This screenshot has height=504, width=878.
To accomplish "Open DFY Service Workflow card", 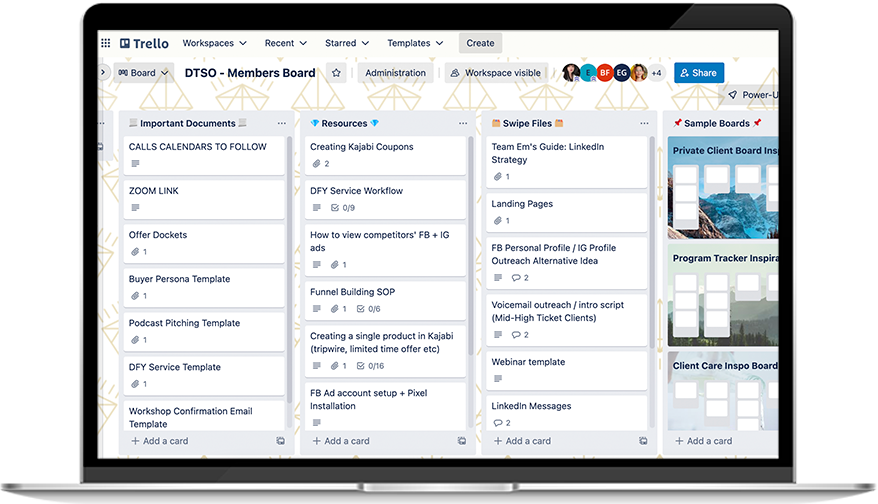I will [x=385, y=199].
